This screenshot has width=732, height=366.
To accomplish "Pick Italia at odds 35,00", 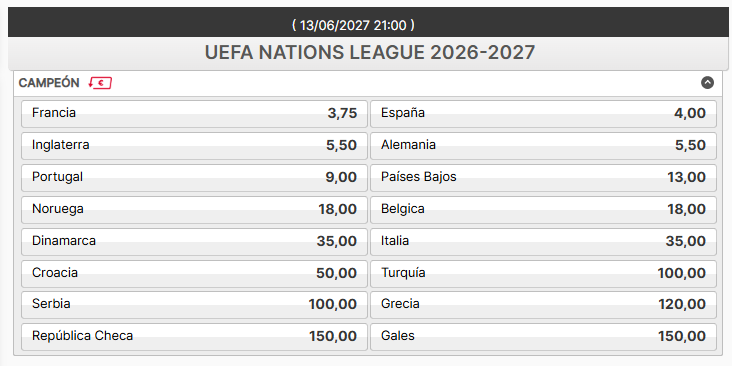I will [543, 241].
